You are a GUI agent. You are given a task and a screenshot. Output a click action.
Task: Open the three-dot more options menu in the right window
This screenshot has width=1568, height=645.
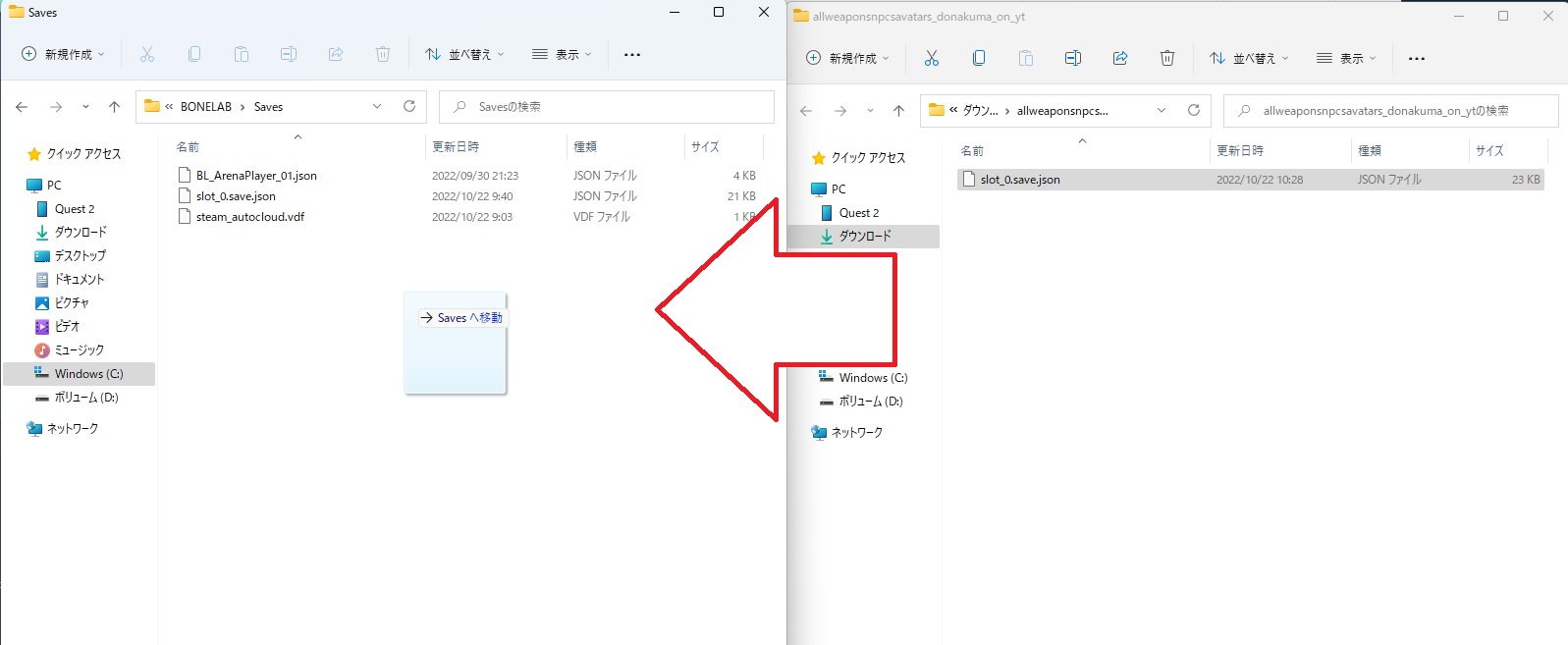click(x=1416, y=59)
